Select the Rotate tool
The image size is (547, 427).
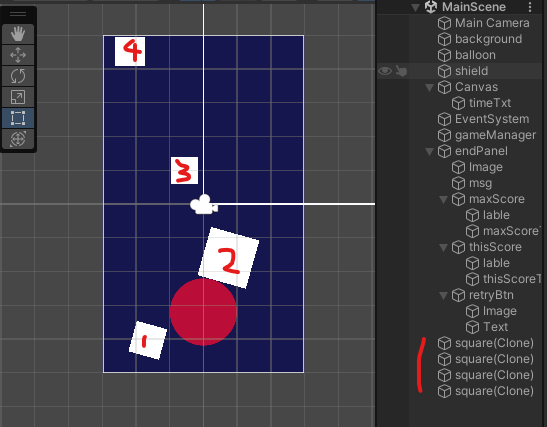[18, 76]
